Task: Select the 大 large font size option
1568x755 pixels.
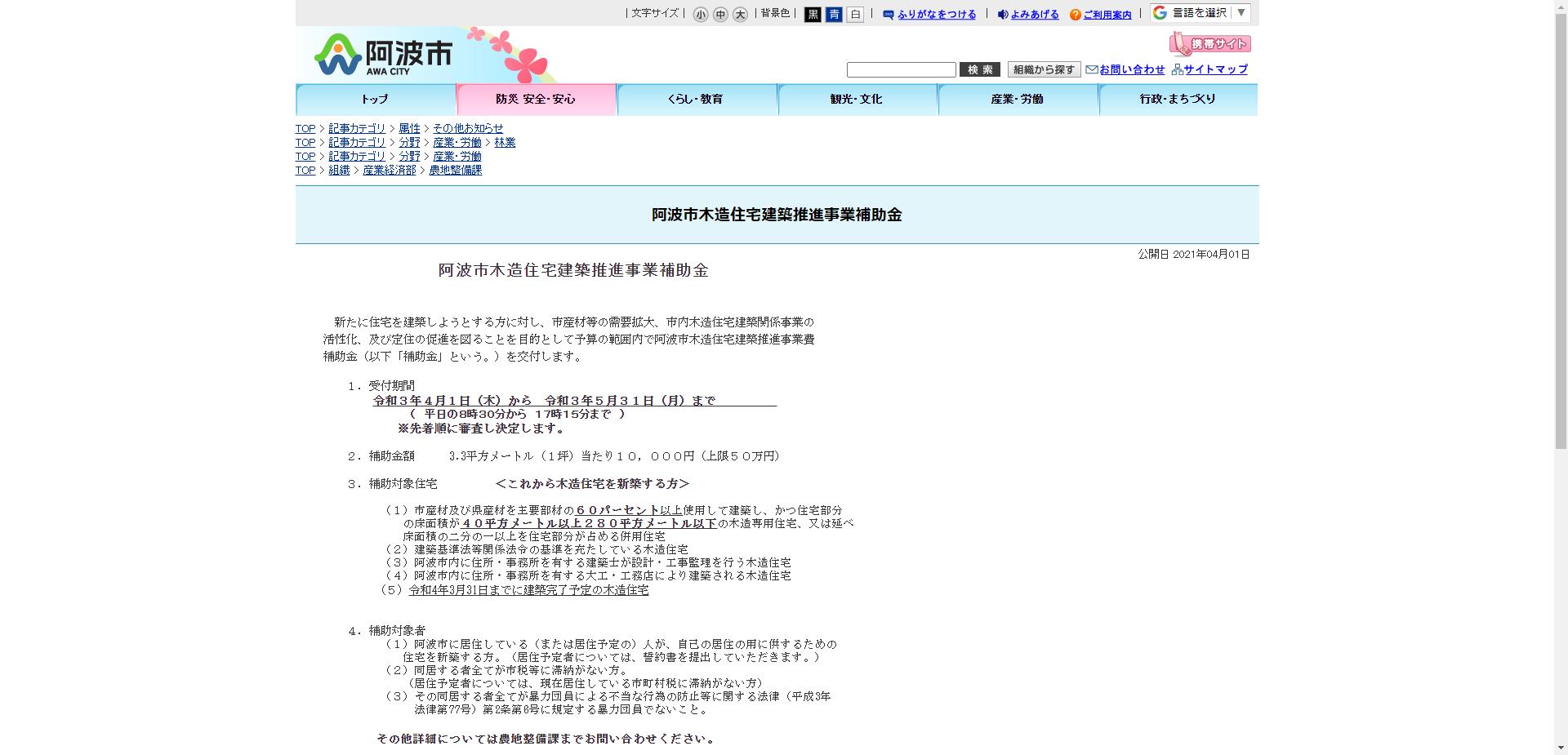Action: (x=739, y=14)
